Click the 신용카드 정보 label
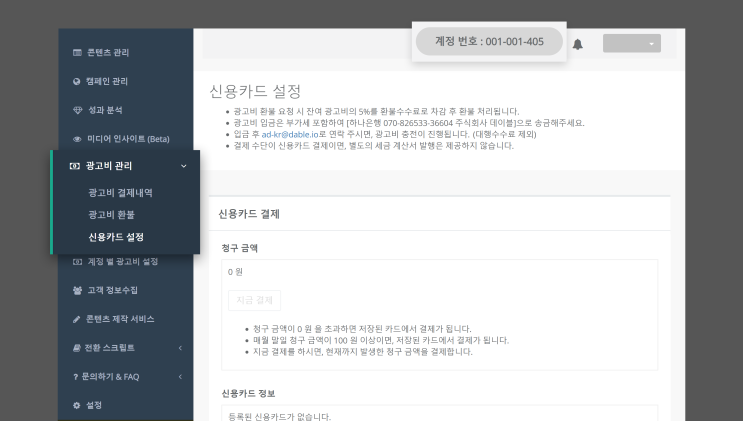The height and width of the screenshot is (421, 743). 248,394
